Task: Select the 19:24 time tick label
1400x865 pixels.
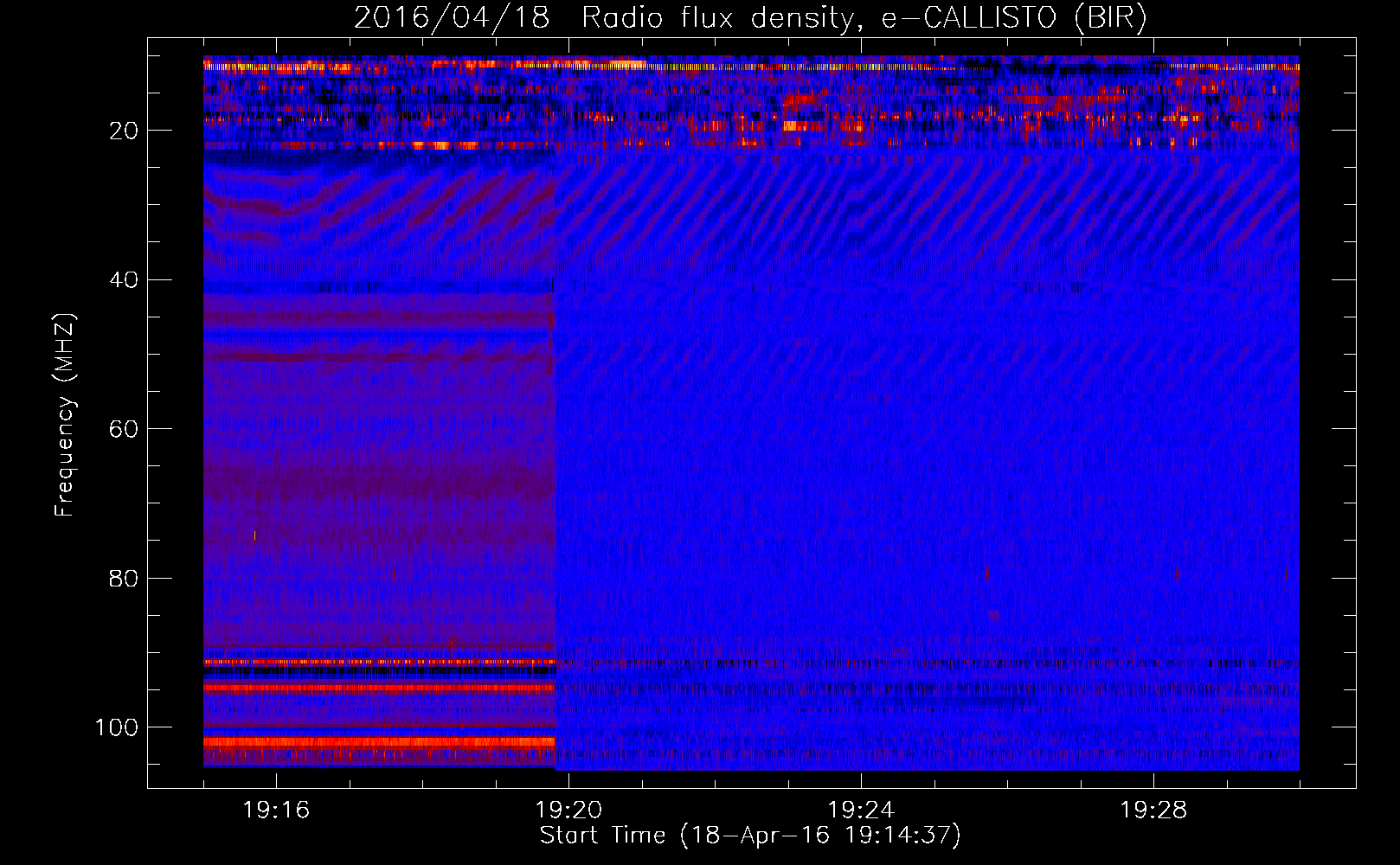Action: tap(861, 810)
